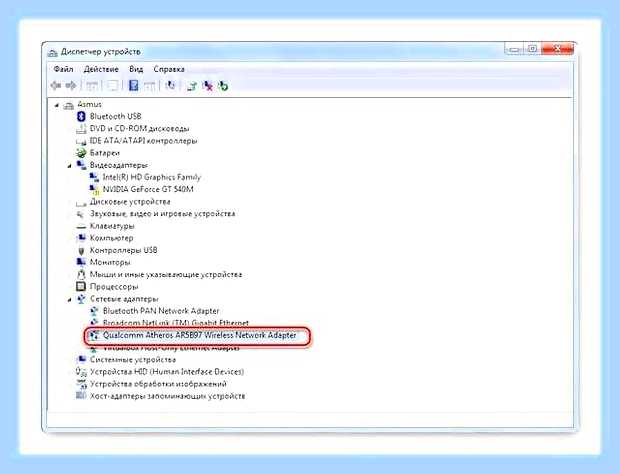Select IDE ATA/ATAPI контроллеры row
The image size is (620, 474).
[143, 141]
